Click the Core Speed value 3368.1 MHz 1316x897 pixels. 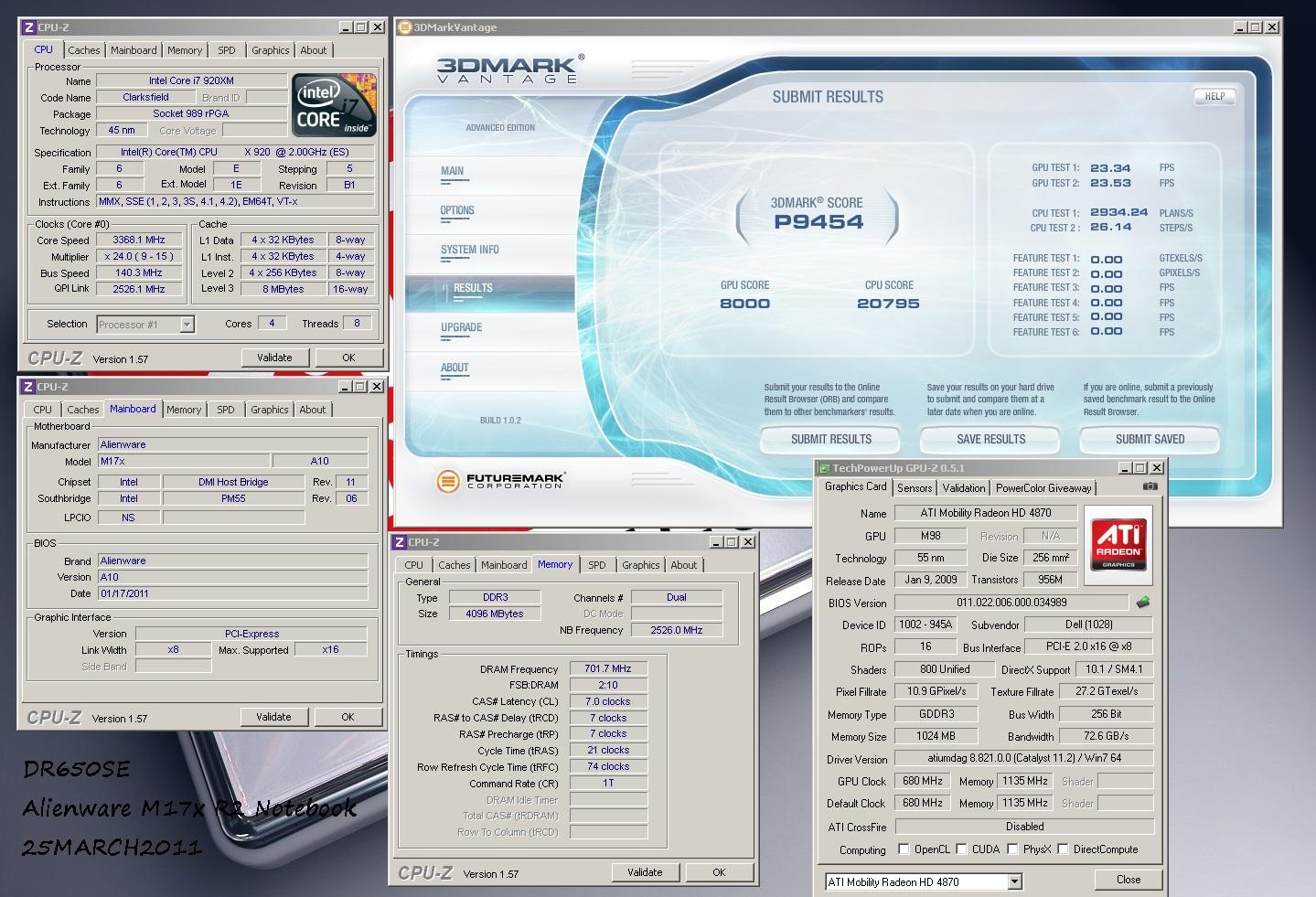[x=139, y=240]
